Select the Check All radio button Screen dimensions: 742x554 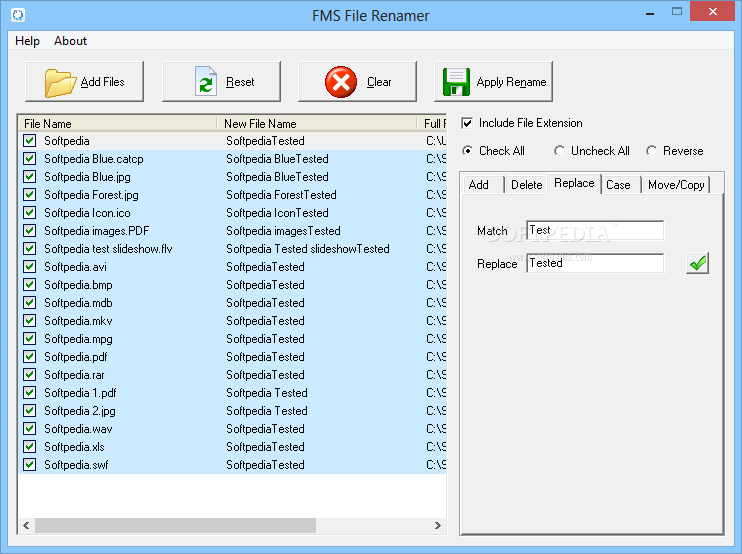click(467, 151)
